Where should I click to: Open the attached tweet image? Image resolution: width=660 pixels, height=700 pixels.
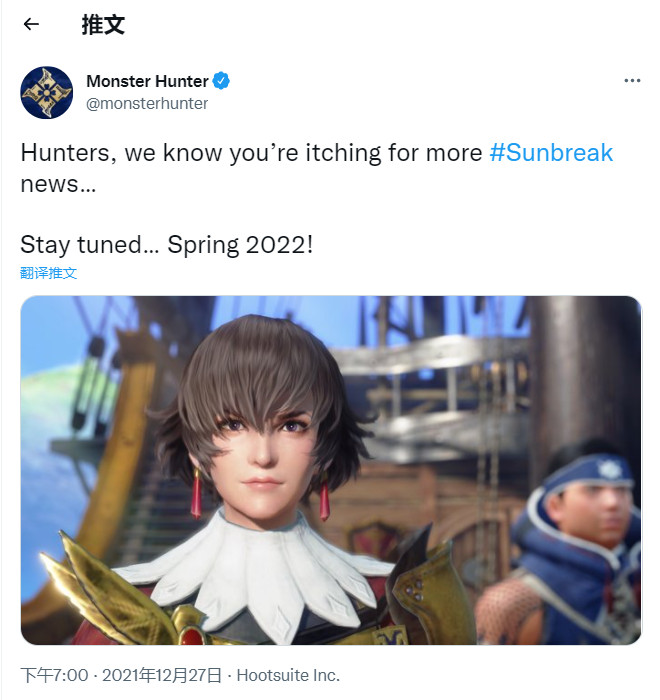[x=331, y=470]
